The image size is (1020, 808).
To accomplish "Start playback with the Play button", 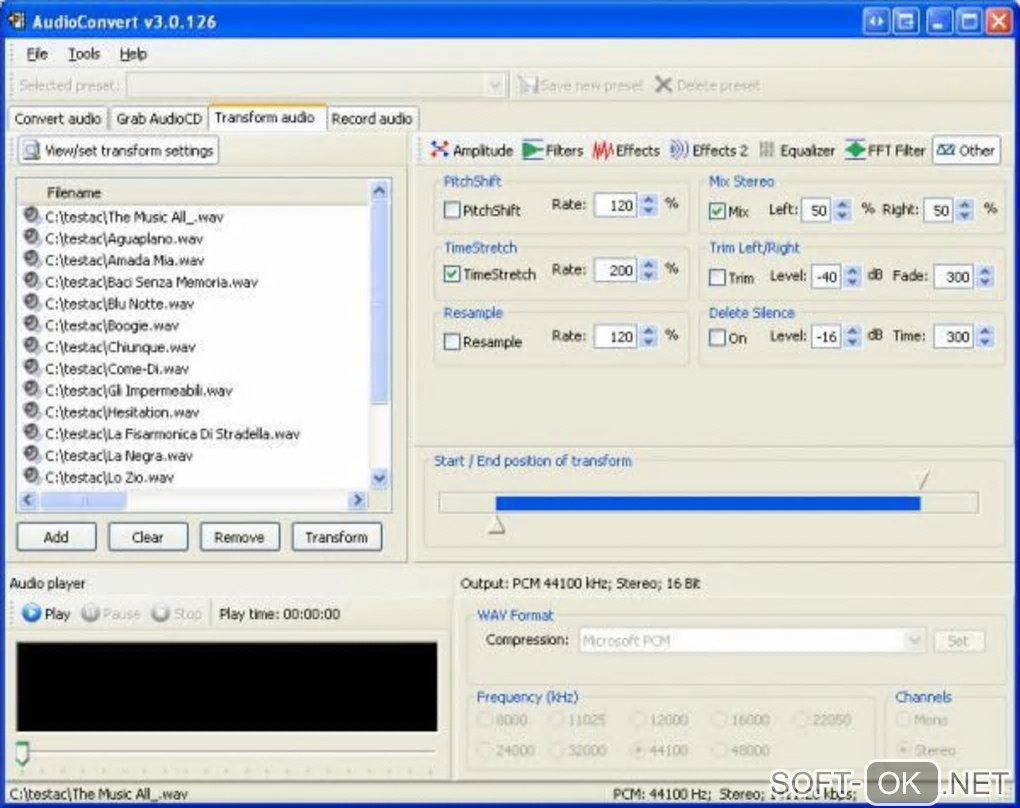I will coord(46,613).
